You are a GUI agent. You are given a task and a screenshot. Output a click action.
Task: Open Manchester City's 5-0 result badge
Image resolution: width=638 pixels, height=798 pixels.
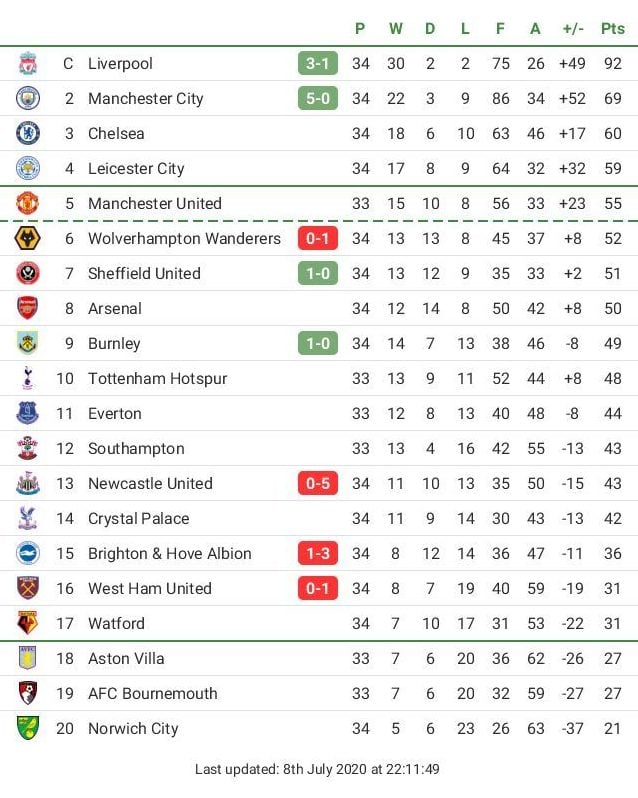[x=318, y=98]
